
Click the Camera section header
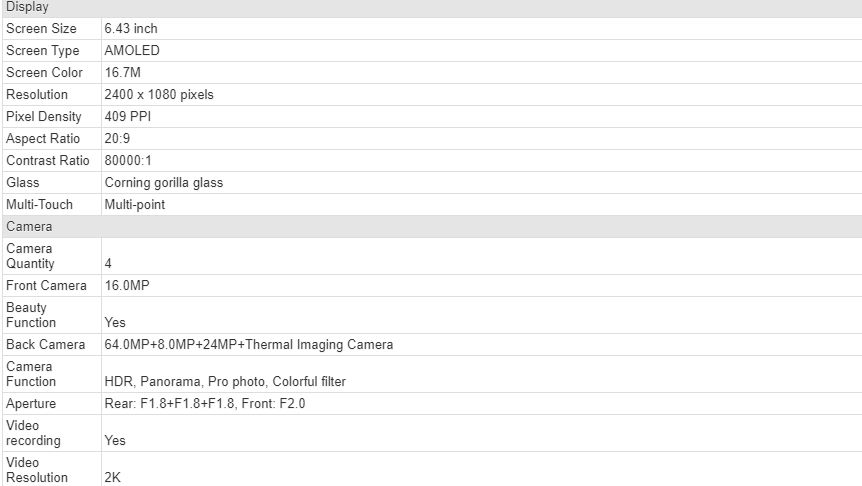pos(432,227)
